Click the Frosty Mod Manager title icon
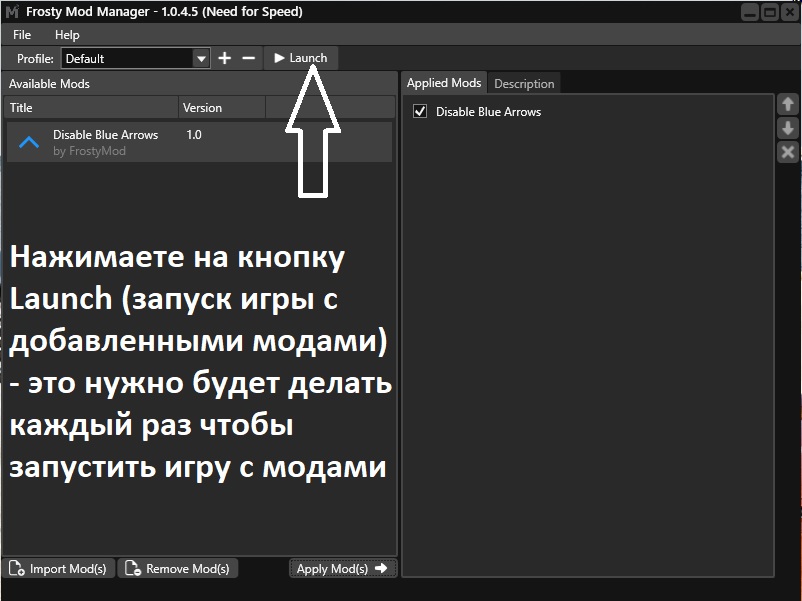The height and width of the screenshot is (601, 802). point(12,12)
